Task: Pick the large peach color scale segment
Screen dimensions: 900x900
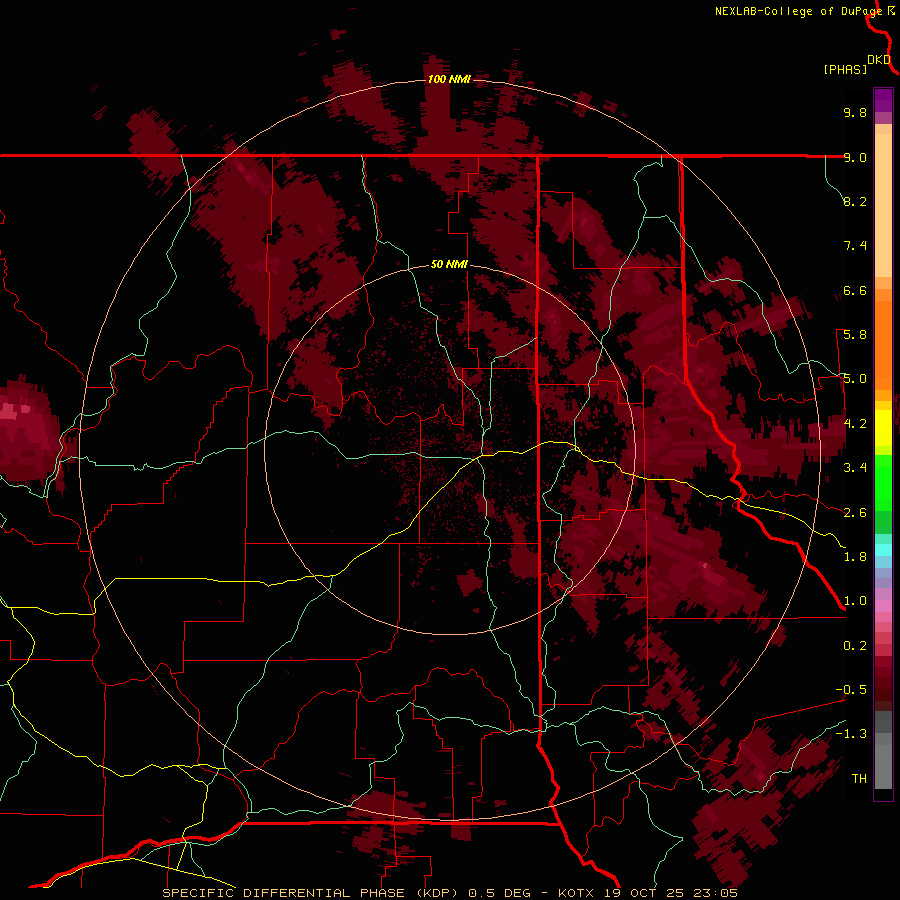Action: click(883, 205)
